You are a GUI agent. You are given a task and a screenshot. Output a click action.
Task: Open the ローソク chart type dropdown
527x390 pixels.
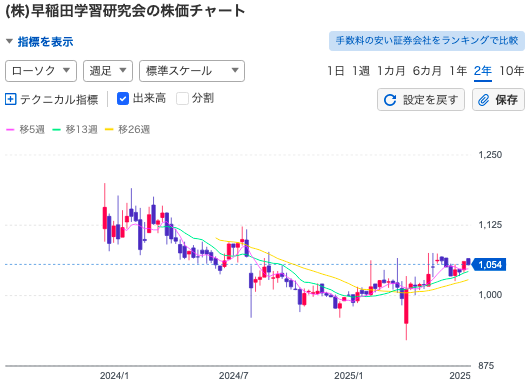pos(41,71)
